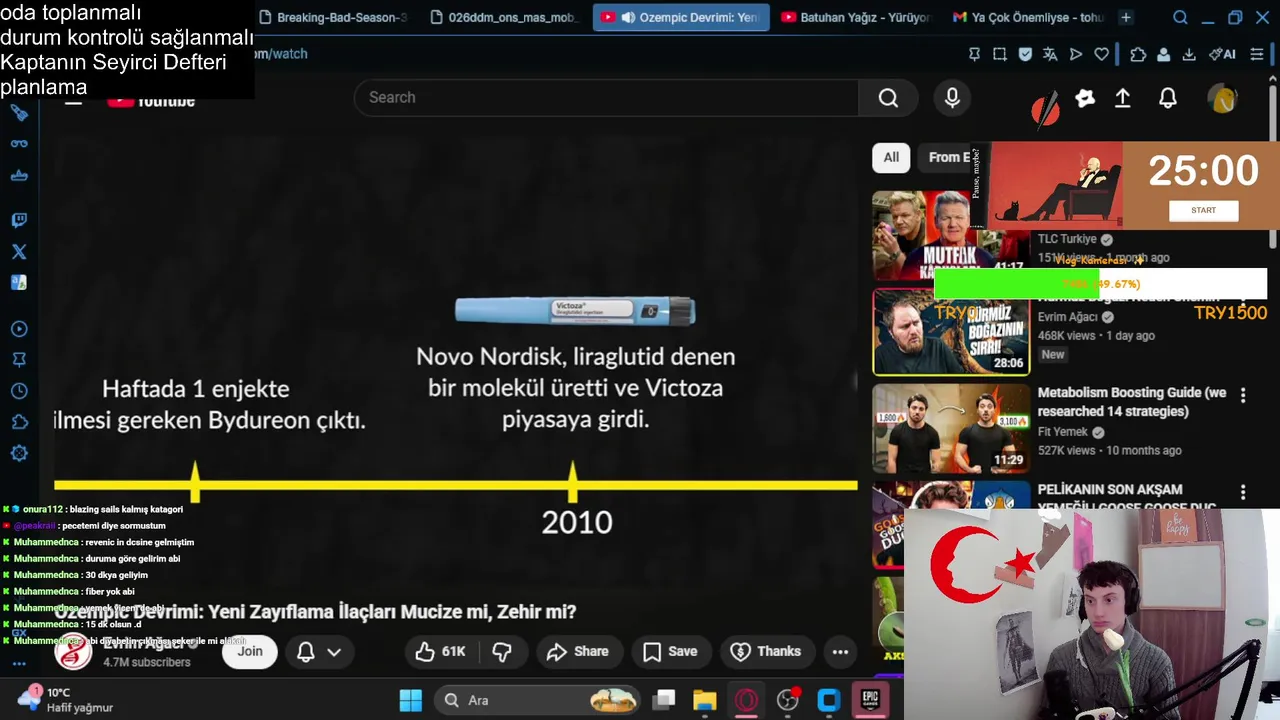Click the YouTube upload arrow icon
The height and width of the screenshot is (720, 1280).
click(1123, 98)
